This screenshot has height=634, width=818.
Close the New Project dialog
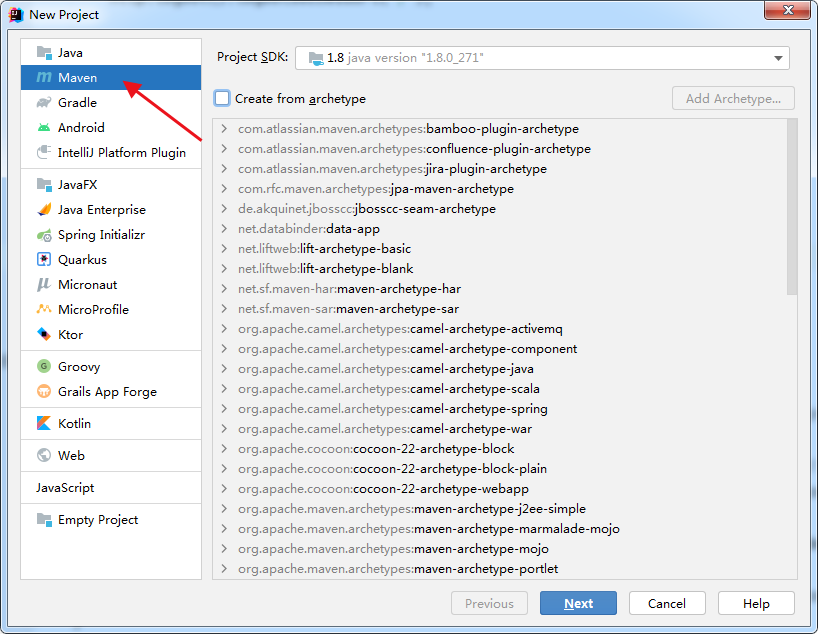click(x=788, y=10)
